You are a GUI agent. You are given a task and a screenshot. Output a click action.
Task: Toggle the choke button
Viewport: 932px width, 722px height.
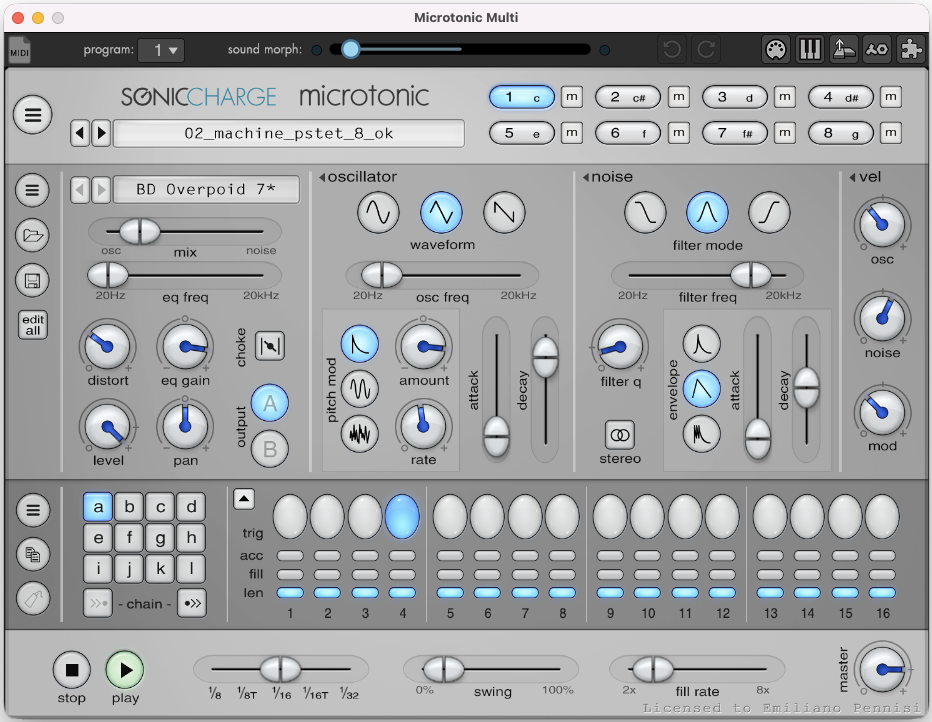(x=270, y=346)
